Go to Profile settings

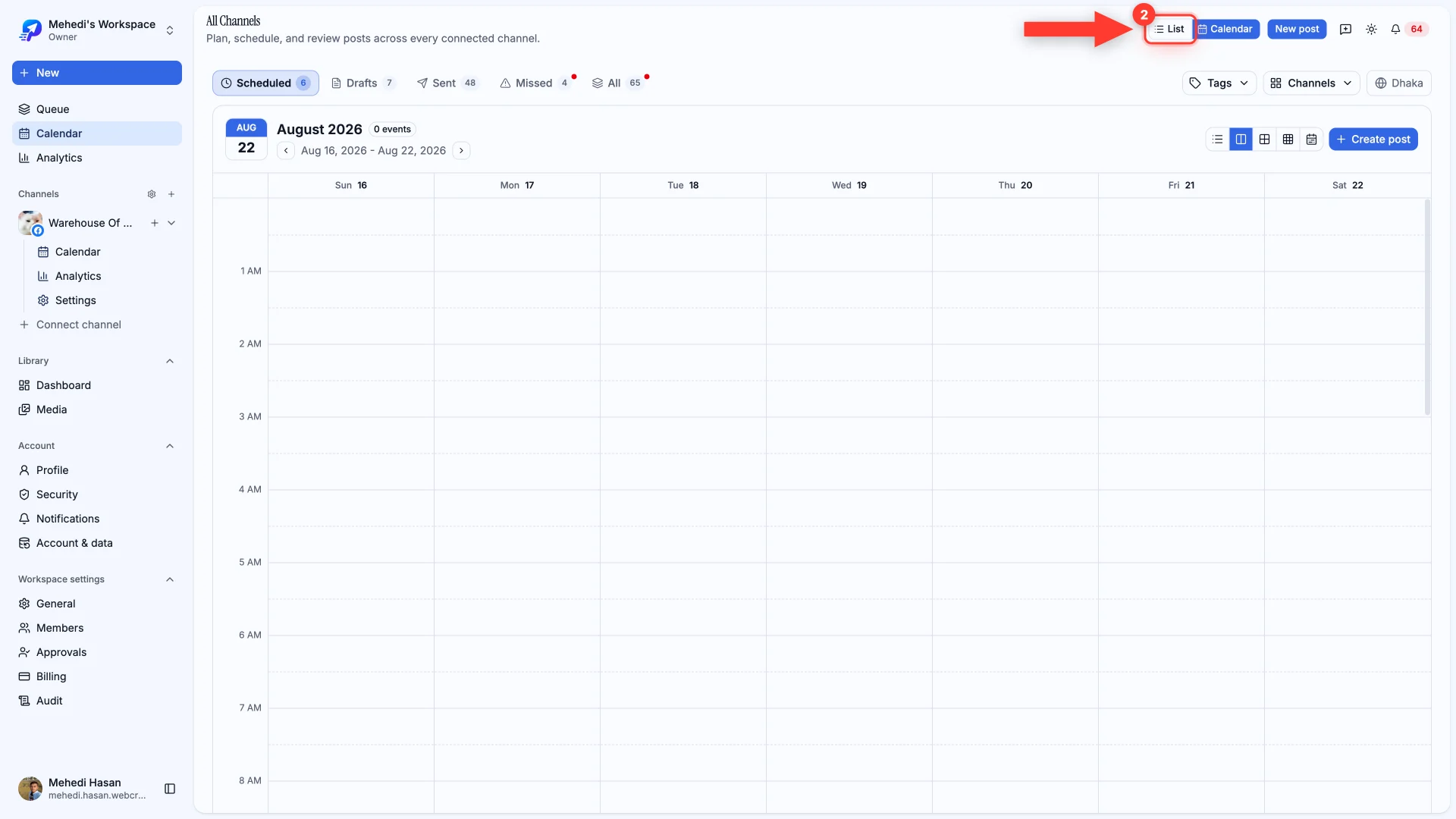tap(97, 470)
